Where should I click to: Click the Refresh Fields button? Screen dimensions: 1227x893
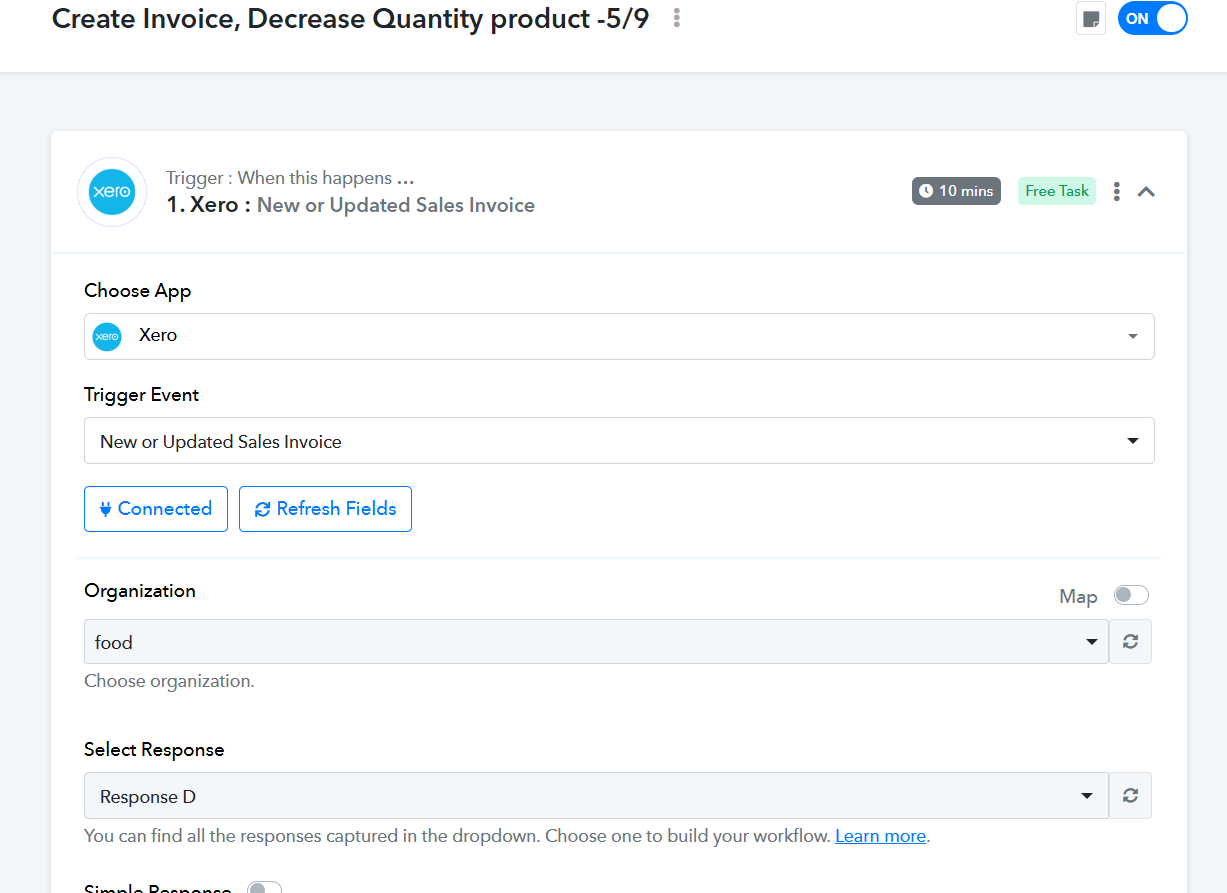pos(325,509)
